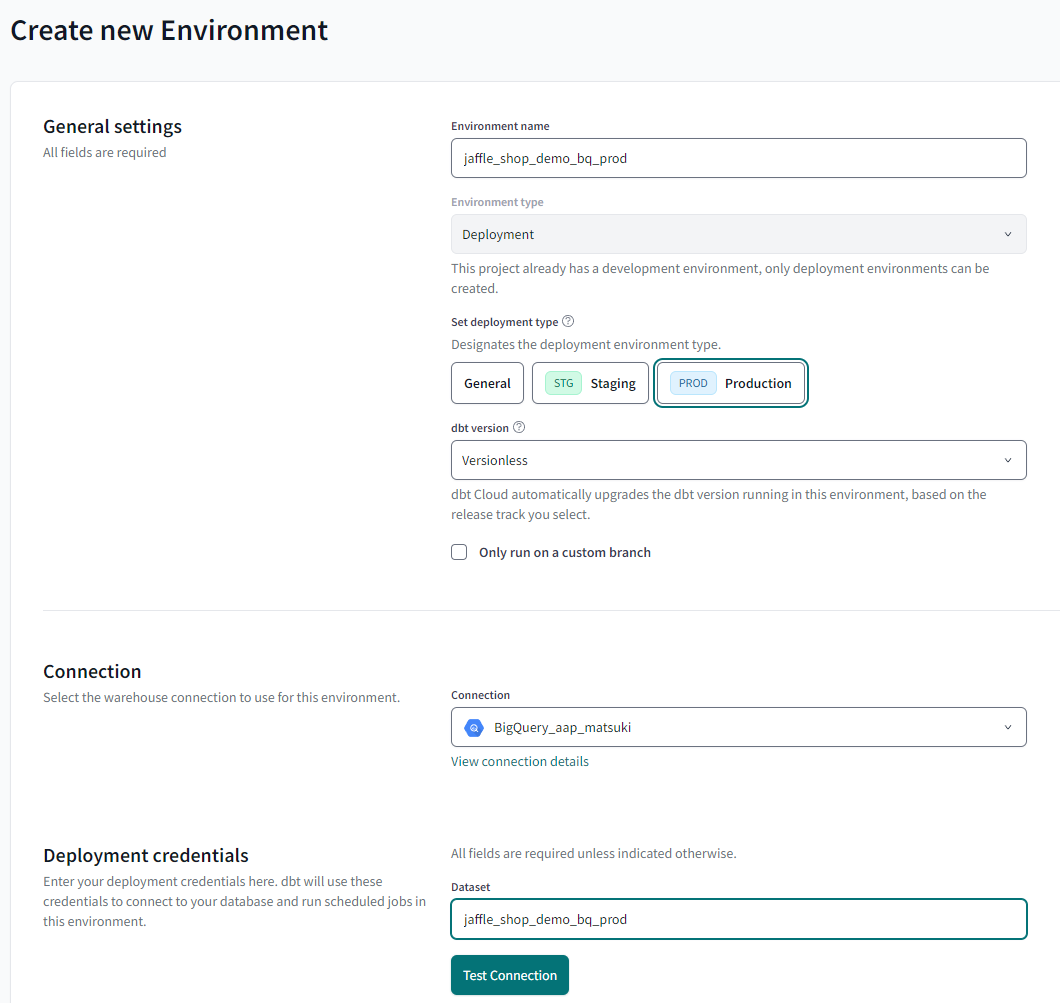Click the Create new Environment heading
This screenshot has width=1060, height=1003.
click(x=169, y=30)
